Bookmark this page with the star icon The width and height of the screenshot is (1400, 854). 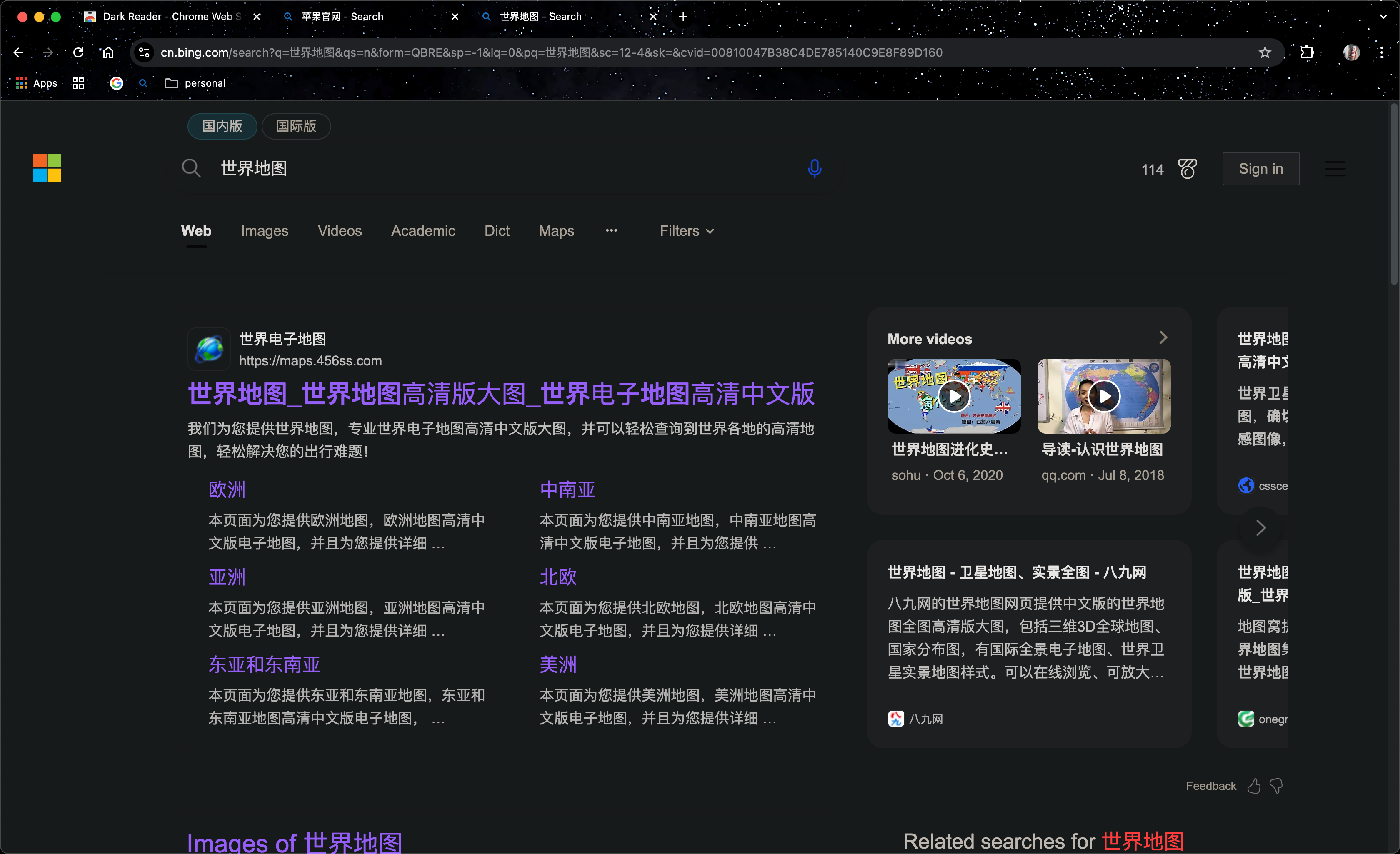point(1264,52)
